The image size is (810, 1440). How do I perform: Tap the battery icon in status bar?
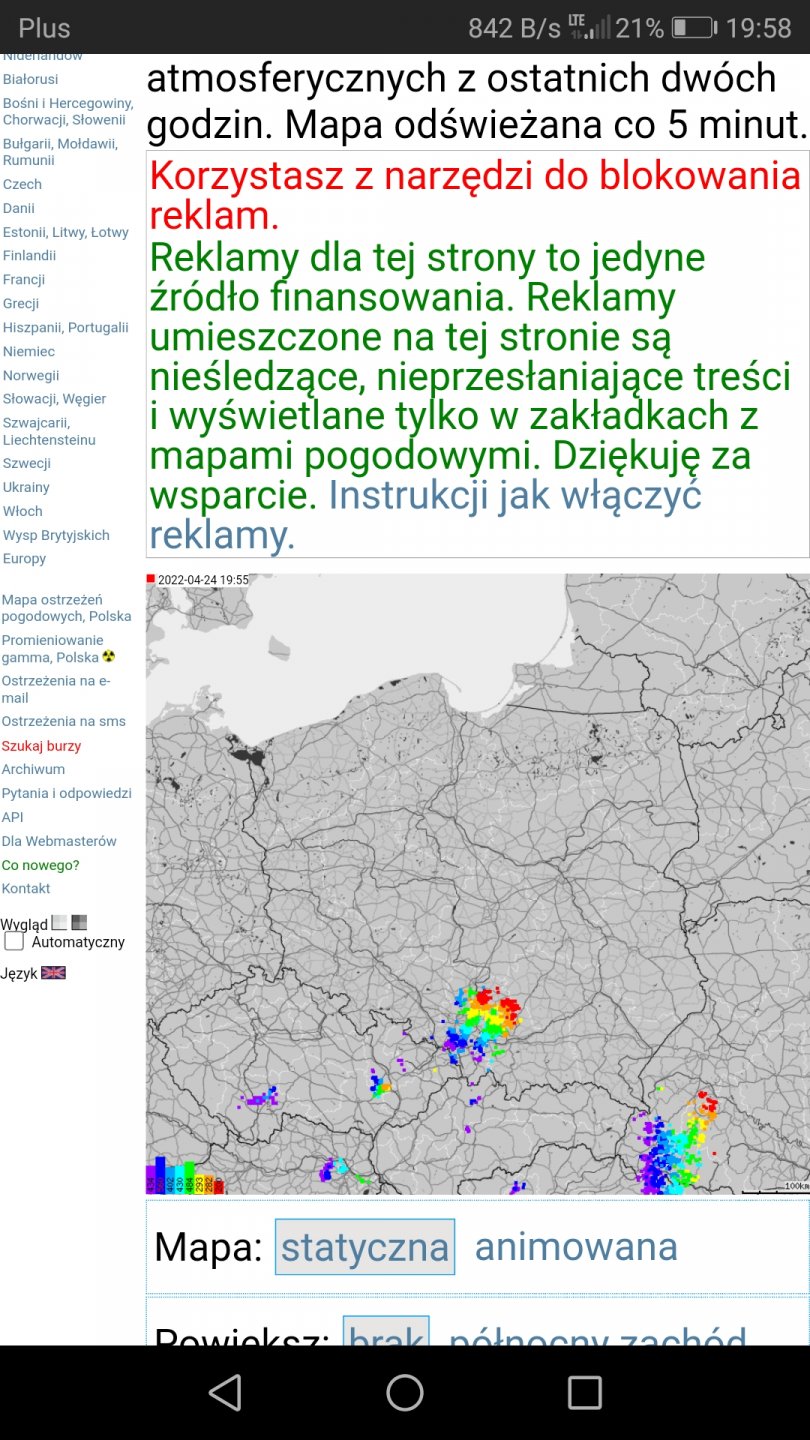click(x=692, y=28)
